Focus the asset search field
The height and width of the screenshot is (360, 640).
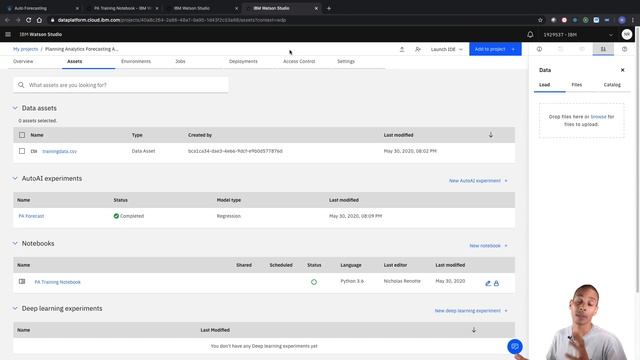point(121,85)
